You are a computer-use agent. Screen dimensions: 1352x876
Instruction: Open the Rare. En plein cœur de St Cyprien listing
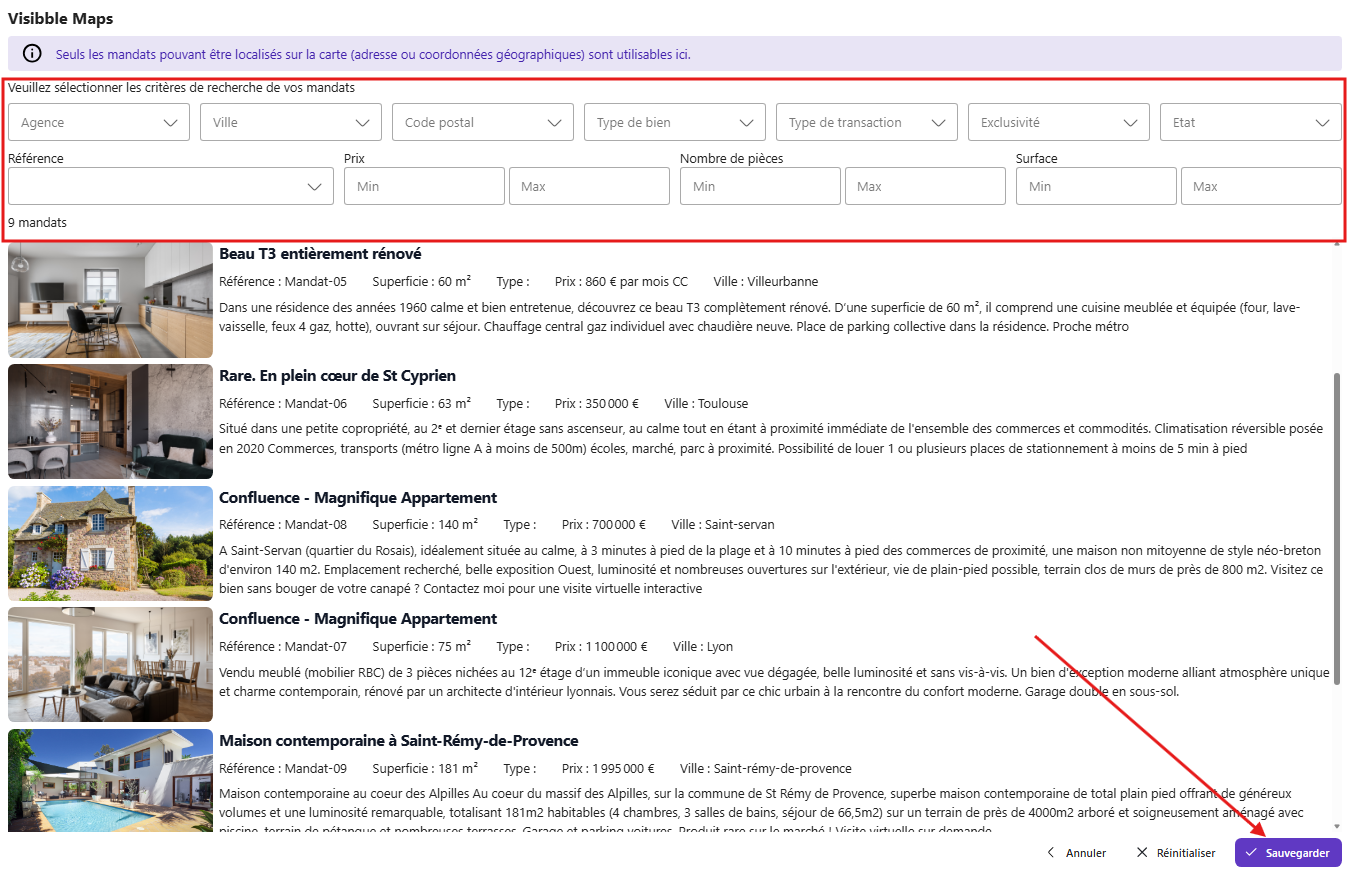337,376
